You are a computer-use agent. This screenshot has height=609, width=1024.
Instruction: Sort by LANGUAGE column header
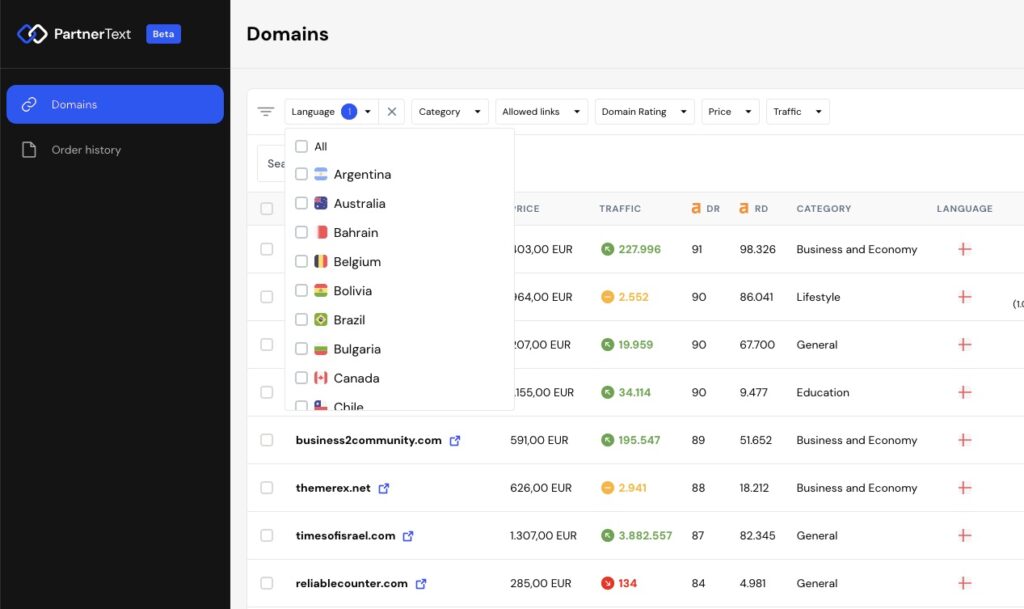pyautogui.click(x=965, y=209)
